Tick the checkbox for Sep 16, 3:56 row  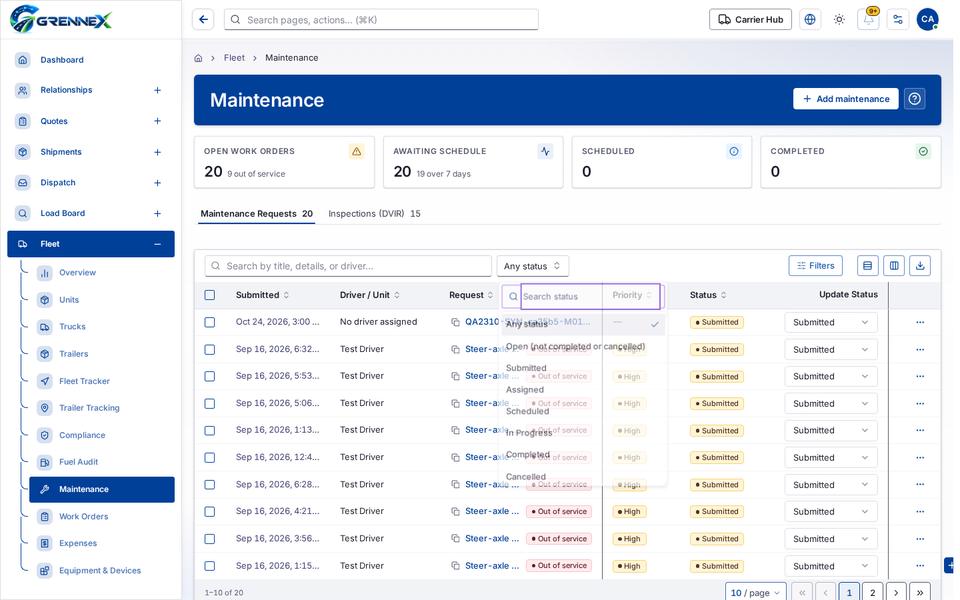[210, 539]
